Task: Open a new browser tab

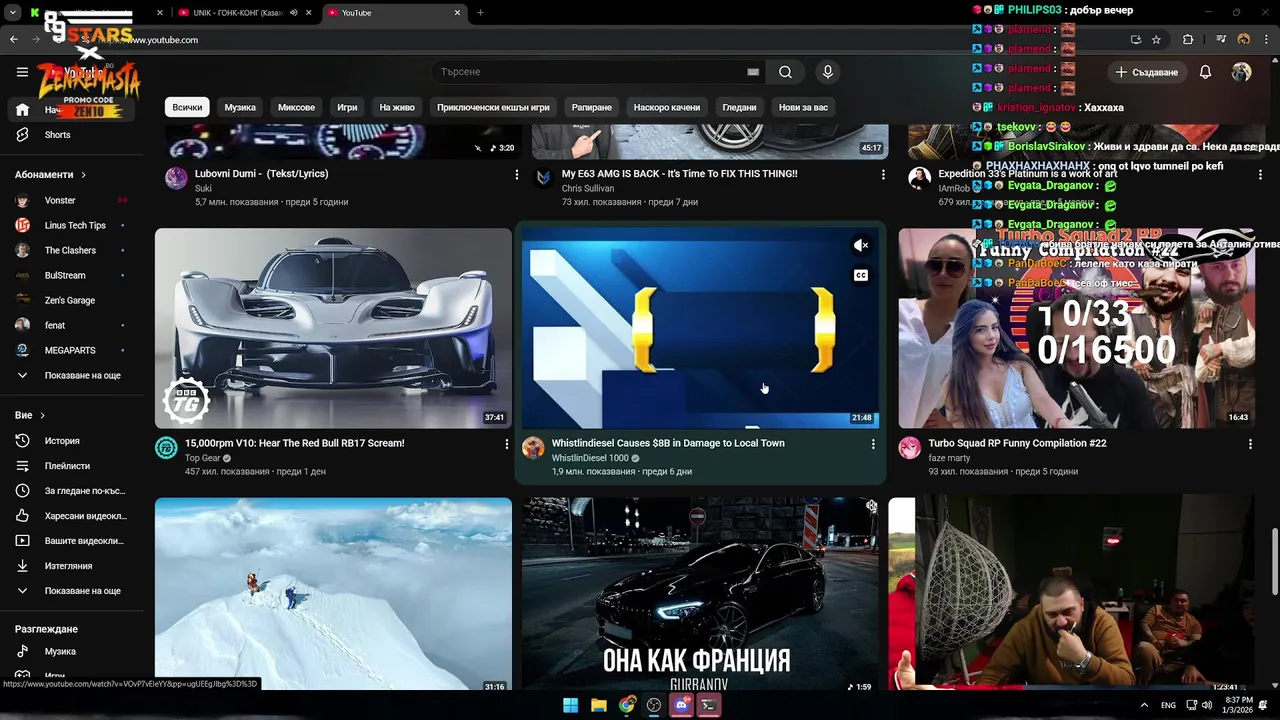Action: click(x=480, y=13)
